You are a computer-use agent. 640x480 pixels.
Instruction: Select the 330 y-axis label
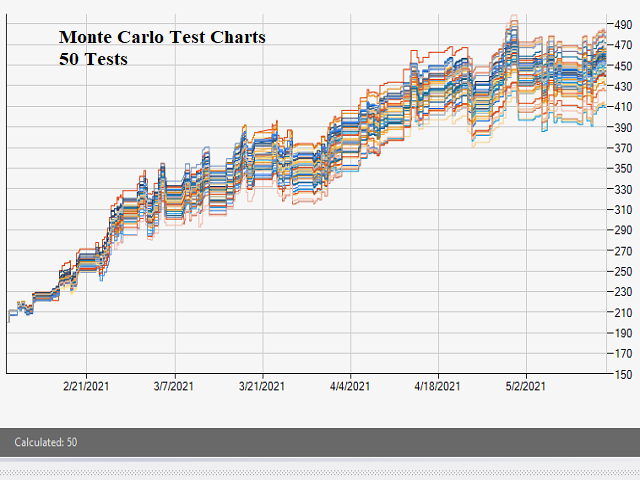coord(625,189)
